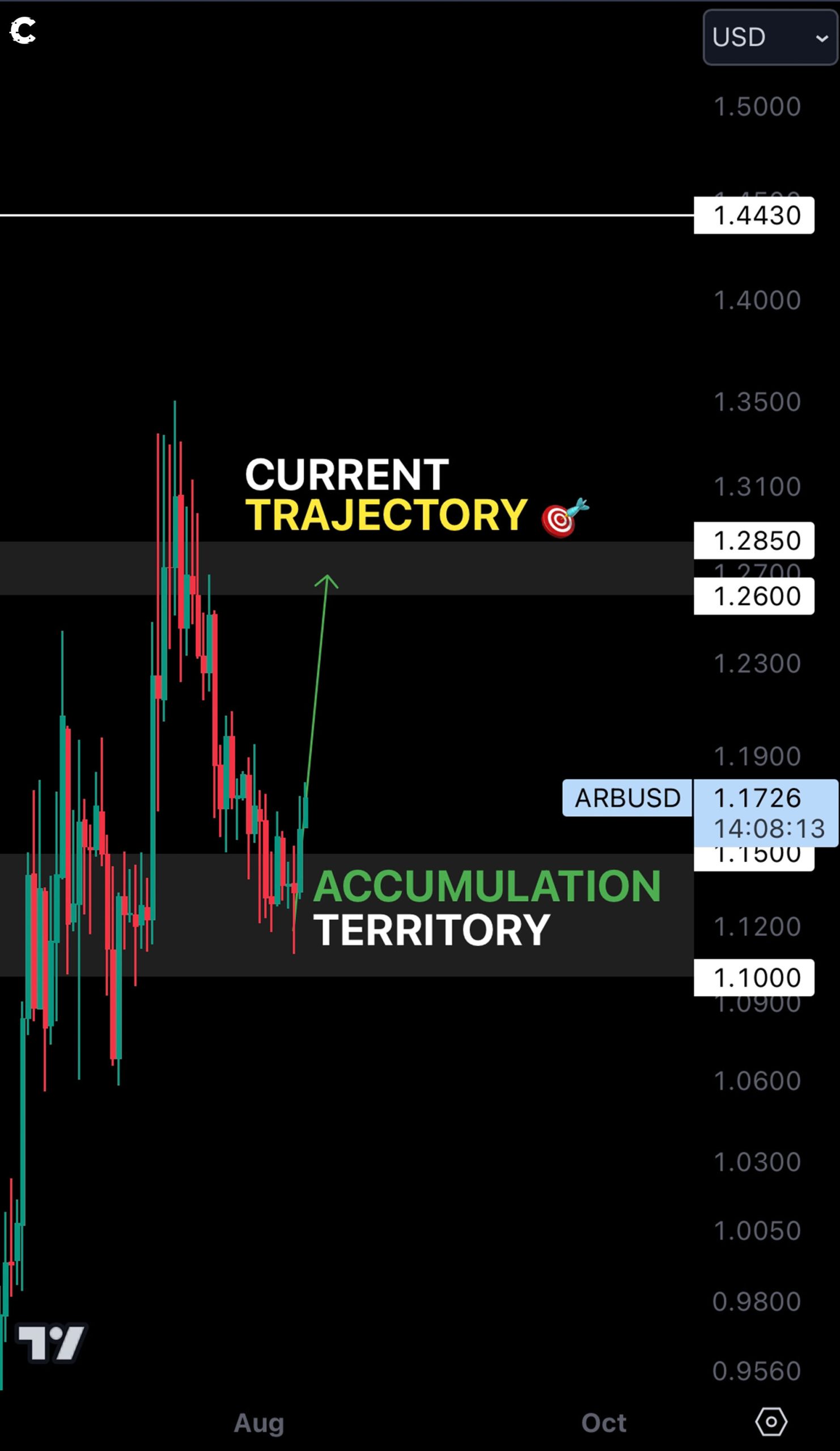
Task: Select the TRAJECTORY yellow text annotation
Action: coord(387,515)
